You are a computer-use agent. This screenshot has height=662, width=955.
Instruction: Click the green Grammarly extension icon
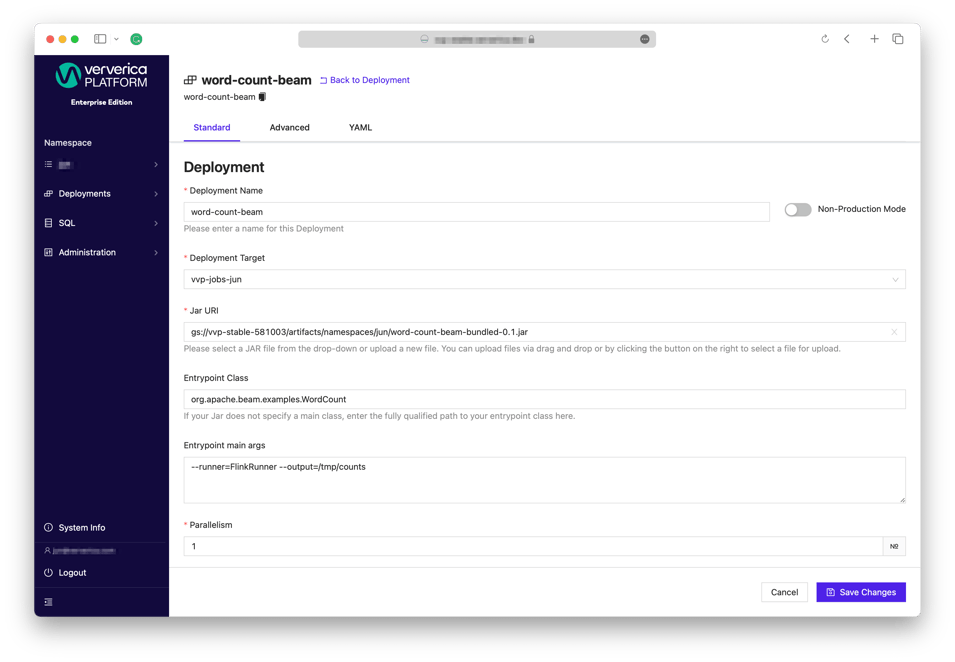(136, 39)
